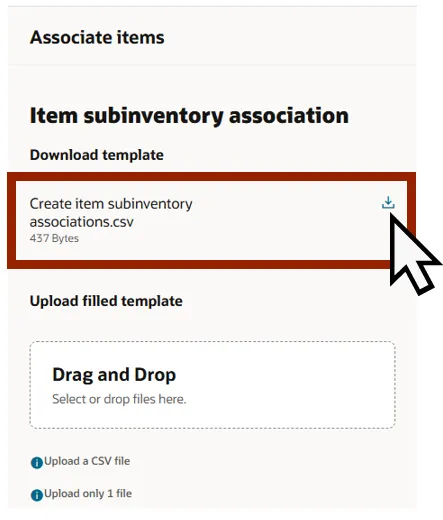Image resolution: width=443 pixels, height=520 pixels.
Task: Click the word associations.csv in the file name
Action: (82, 222)
